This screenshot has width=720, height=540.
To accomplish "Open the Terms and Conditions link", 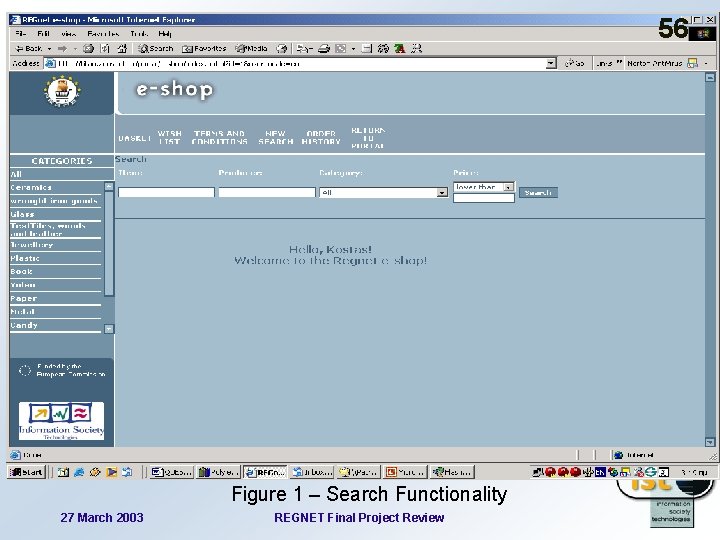I will (219, 137).
